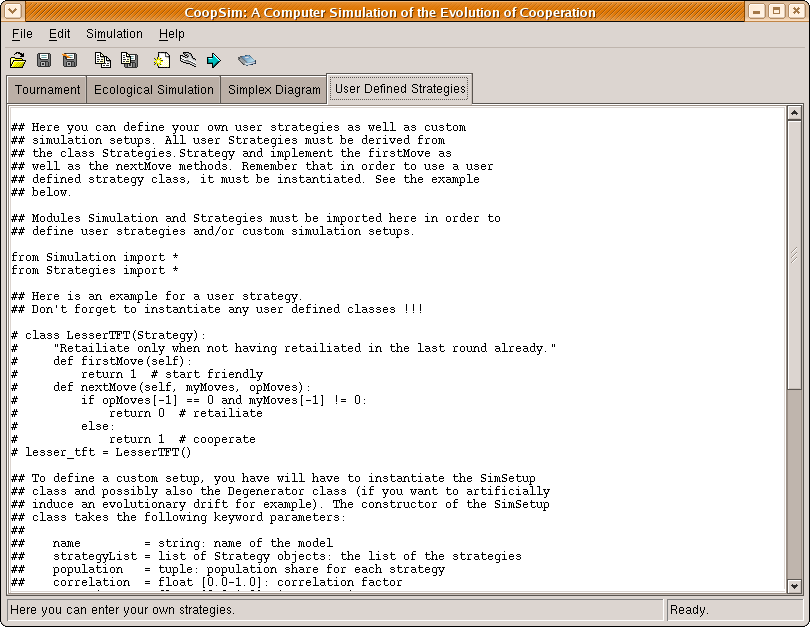Click the new simulation sparkle icon
This screenshot has width=810, height=627.
click(x=162, y=60)
